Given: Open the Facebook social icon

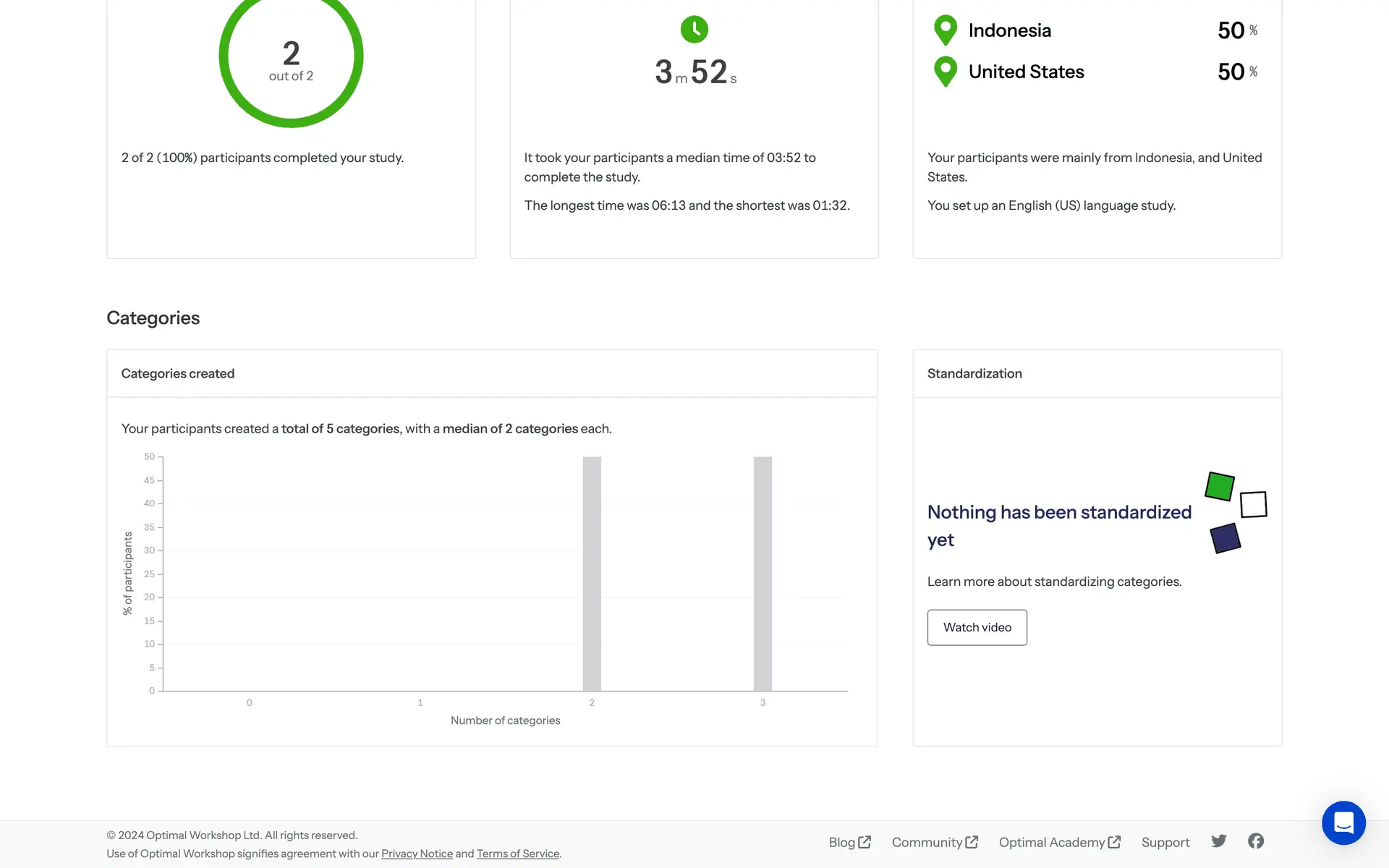Looking at the screenshot, I should point(1256,841).
